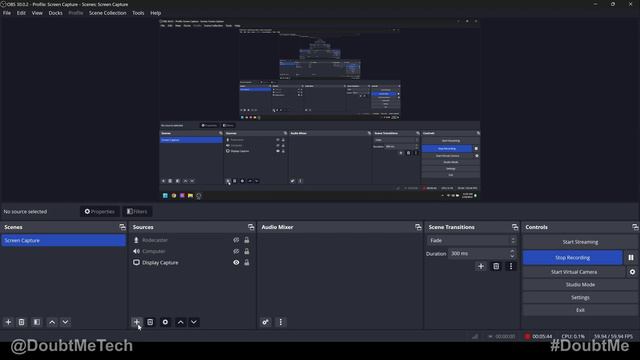Undock the Audio Mixer panel
The image size is (640, 360).
tap(418, 227)
